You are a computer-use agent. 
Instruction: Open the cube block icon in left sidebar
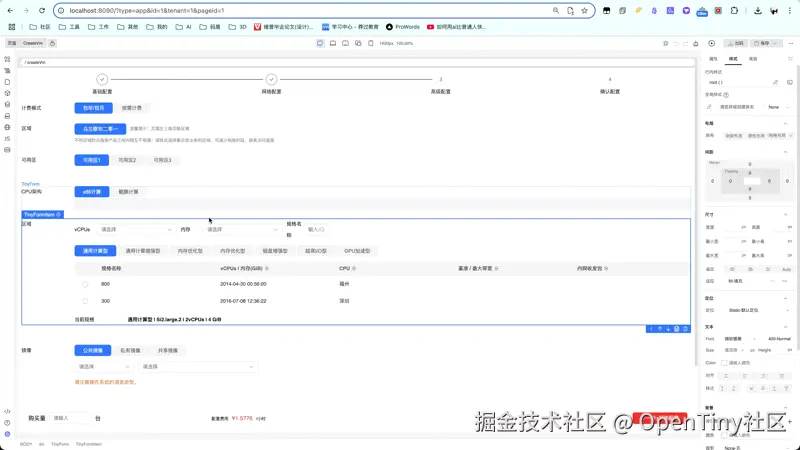[x=7, y=93]
